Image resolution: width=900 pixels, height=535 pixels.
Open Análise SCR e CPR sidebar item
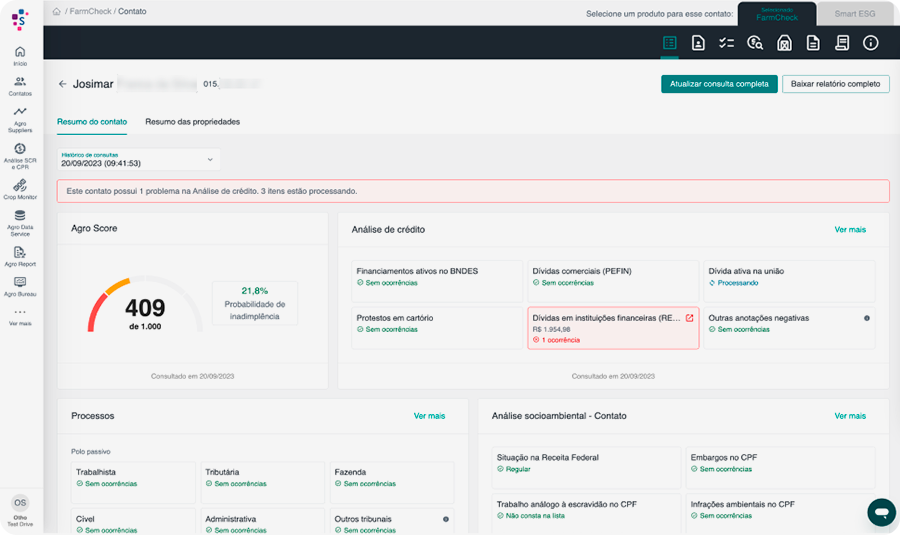[20, 153]
